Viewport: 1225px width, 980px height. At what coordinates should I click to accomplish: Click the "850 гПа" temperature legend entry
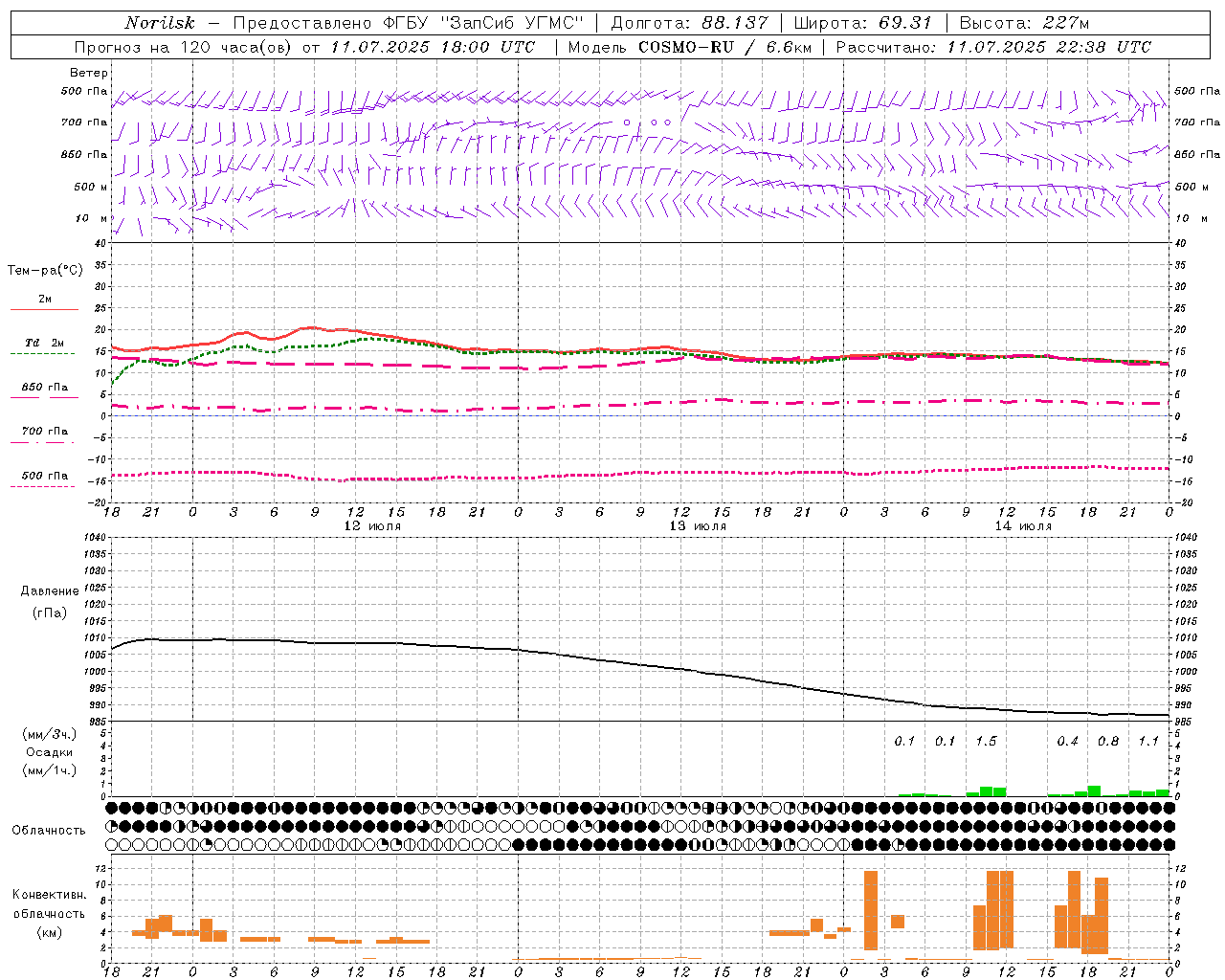tap(45, 388)
